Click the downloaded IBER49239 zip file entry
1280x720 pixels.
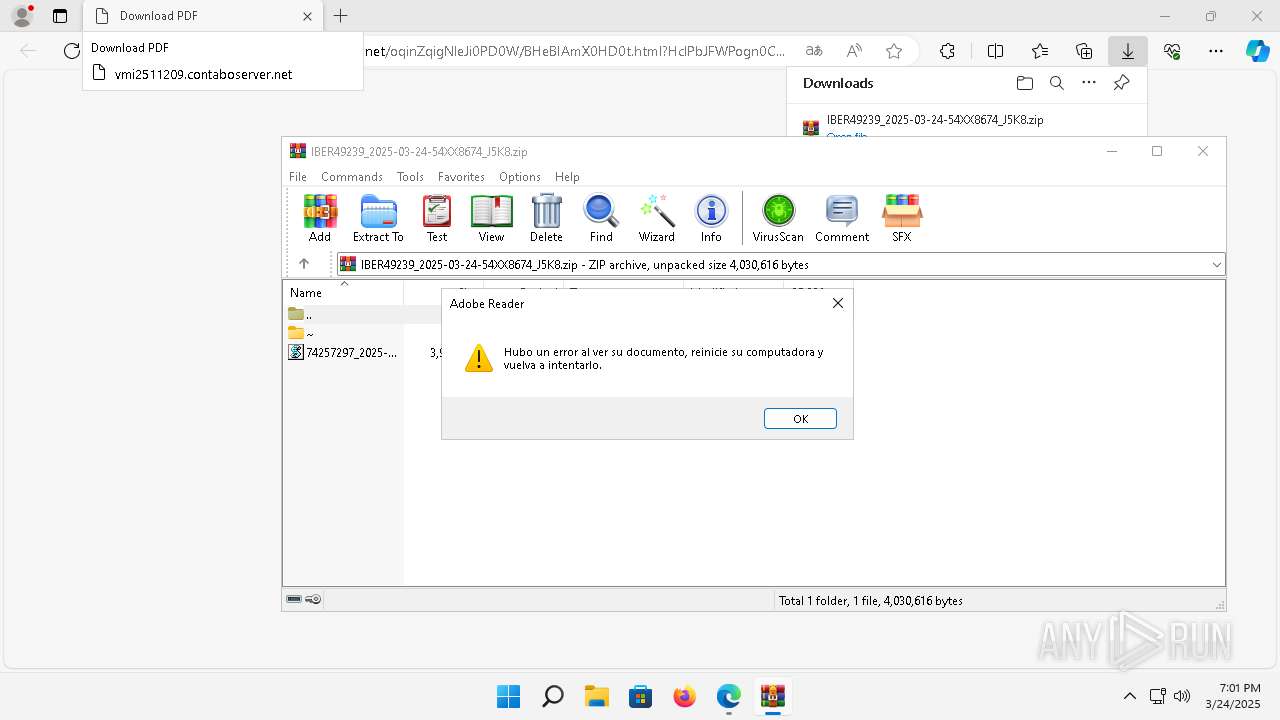(x=935, y=119)
